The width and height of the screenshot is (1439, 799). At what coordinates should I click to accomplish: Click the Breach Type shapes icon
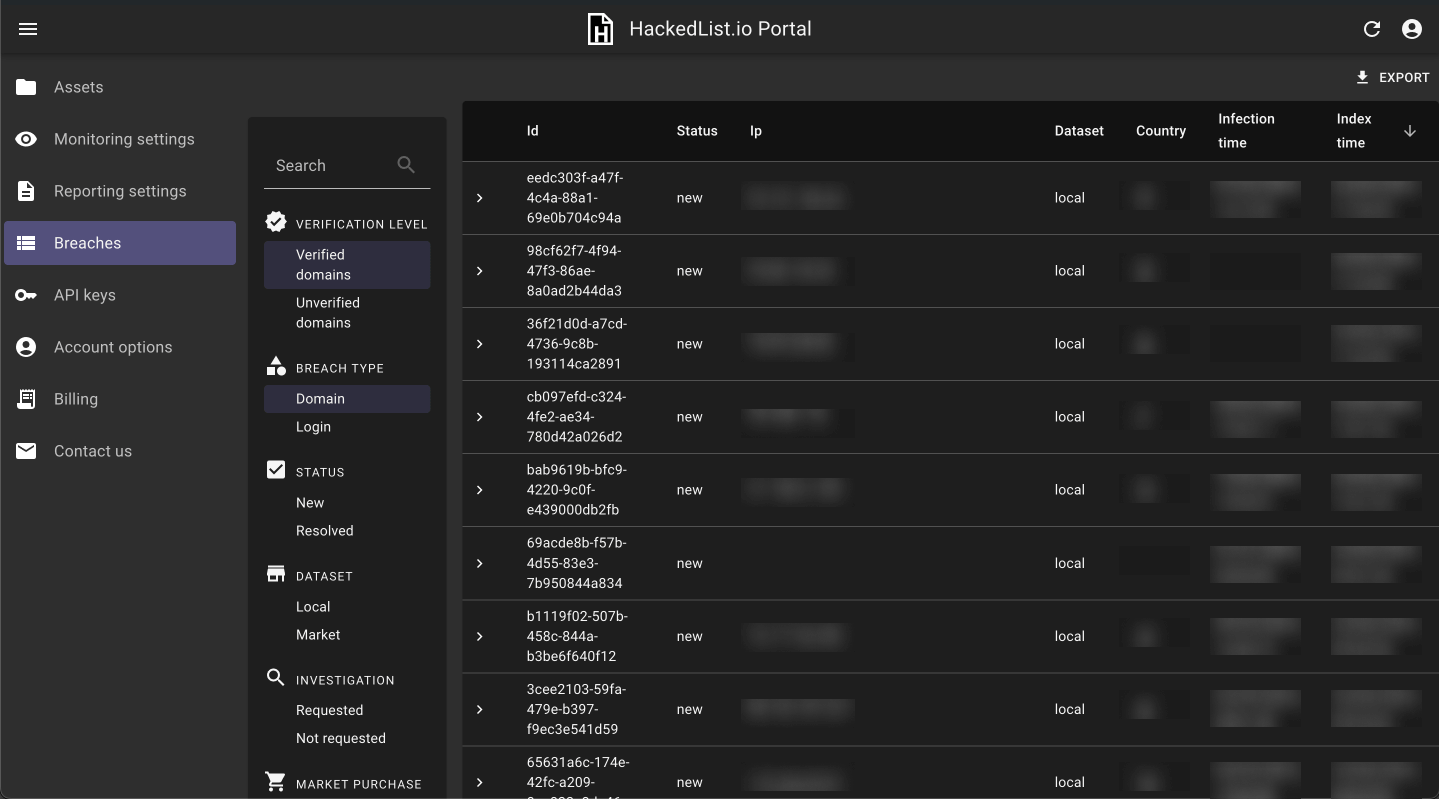(x=276, y=366)
